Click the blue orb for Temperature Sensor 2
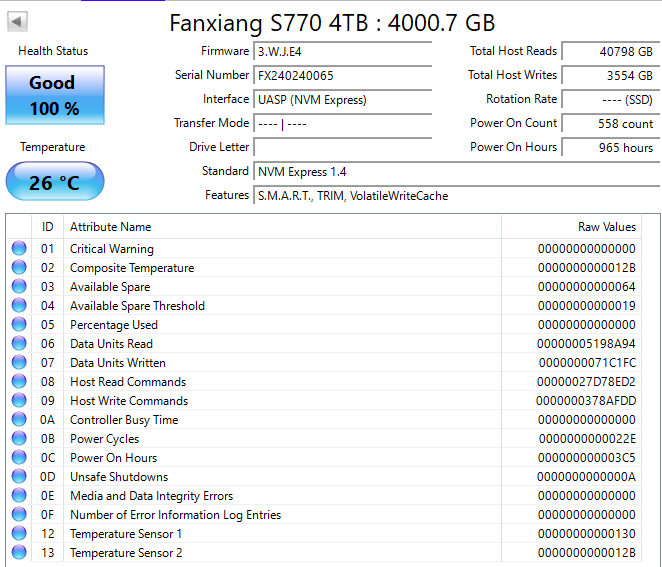Image resolution: width=662 pixels, height=567 pixels. click(19, 553)
